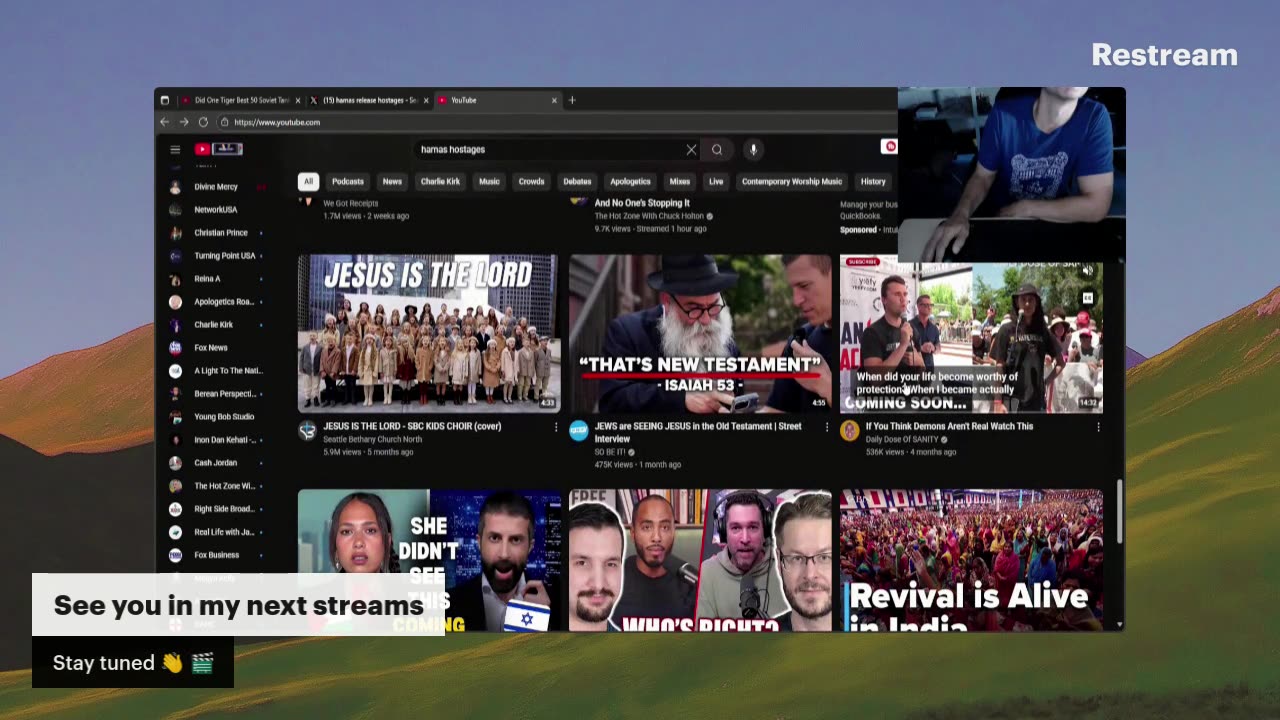Toggle captions on the previewing video
Screen dimensions: 1280x720
(1088, 297)
